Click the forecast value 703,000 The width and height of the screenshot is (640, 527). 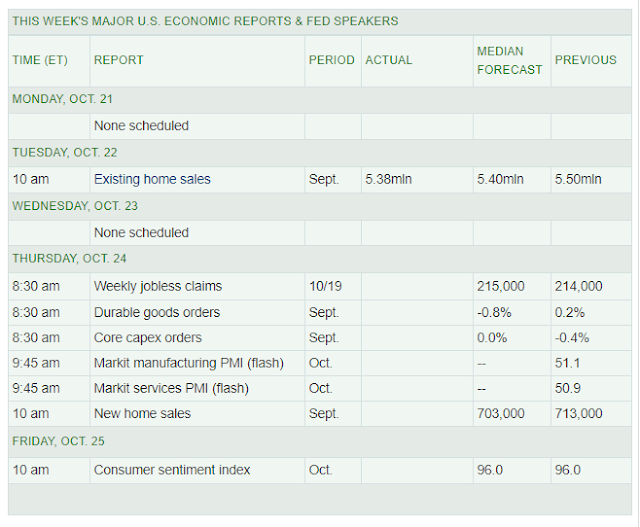coord(500,414)
